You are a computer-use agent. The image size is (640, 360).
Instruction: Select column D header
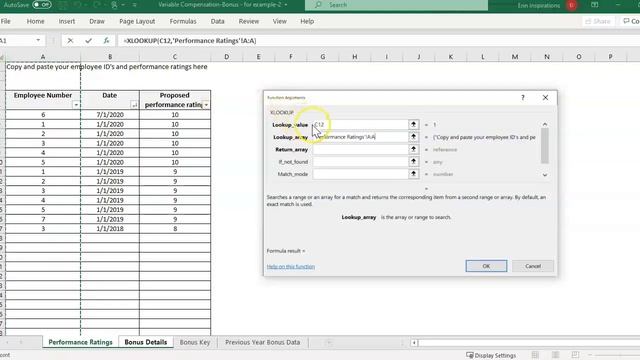pyautogui.click(x=226, y=57)
